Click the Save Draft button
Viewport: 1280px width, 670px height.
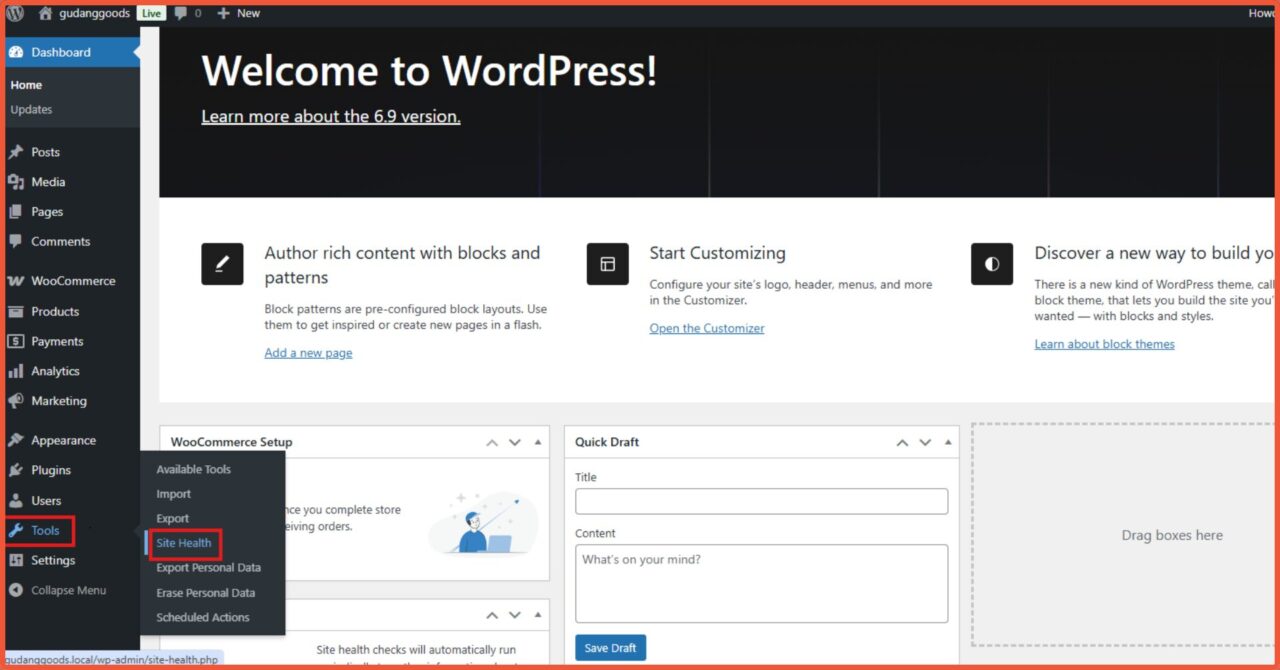610,647
